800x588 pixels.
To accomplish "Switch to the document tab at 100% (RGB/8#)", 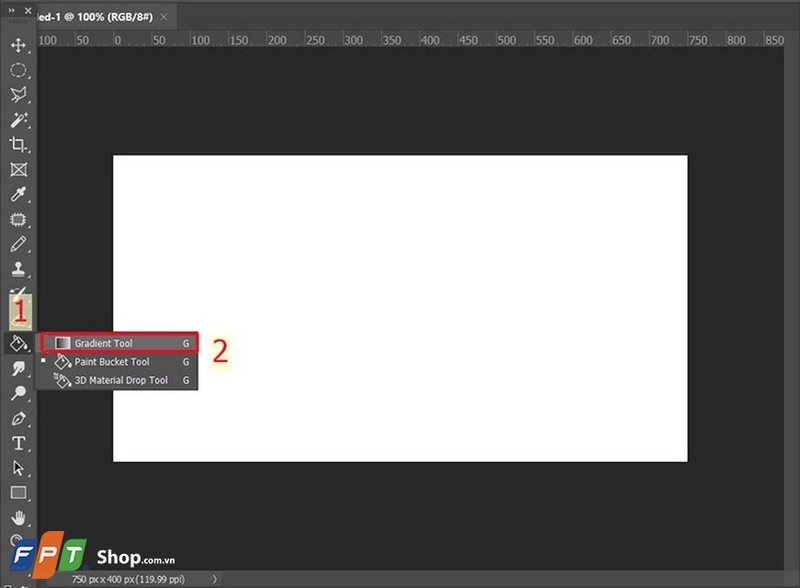I will pos(95,17).
